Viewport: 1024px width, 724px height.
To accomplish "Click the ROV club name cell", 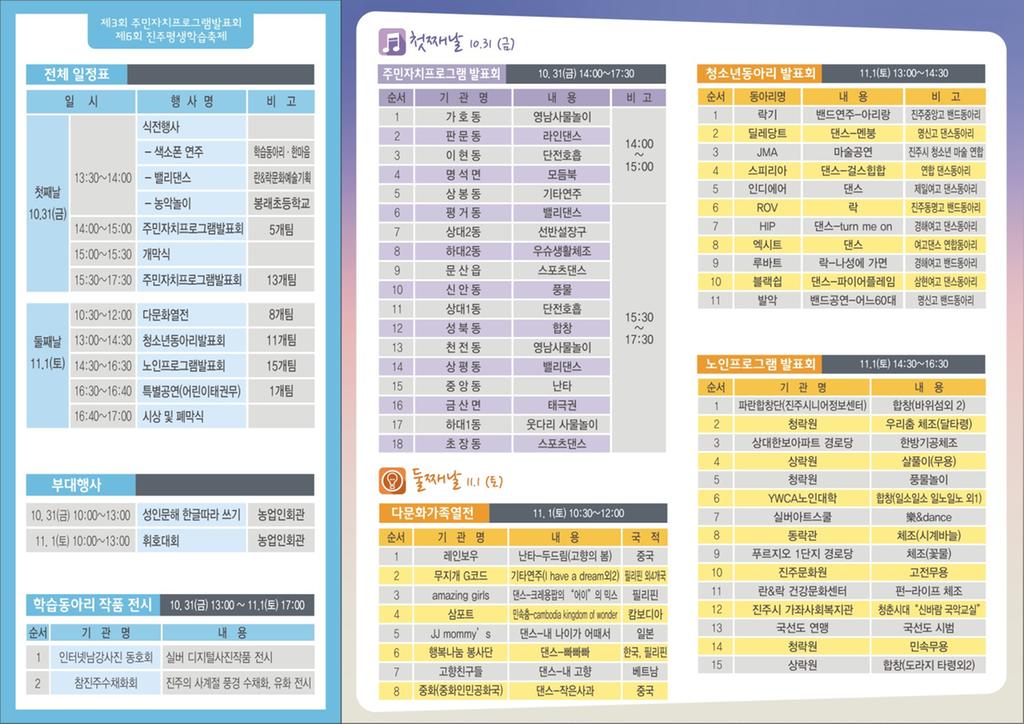I will (x=767, y=208).
